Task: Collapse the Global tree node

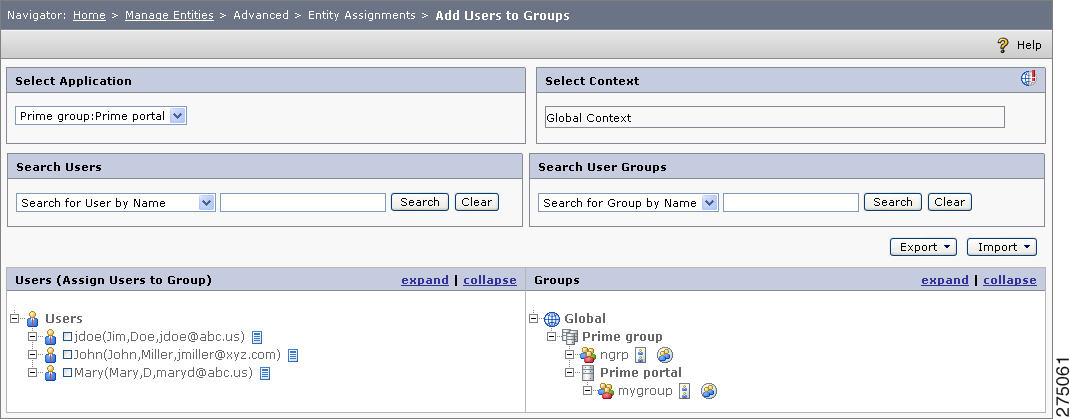Action: 534,318
